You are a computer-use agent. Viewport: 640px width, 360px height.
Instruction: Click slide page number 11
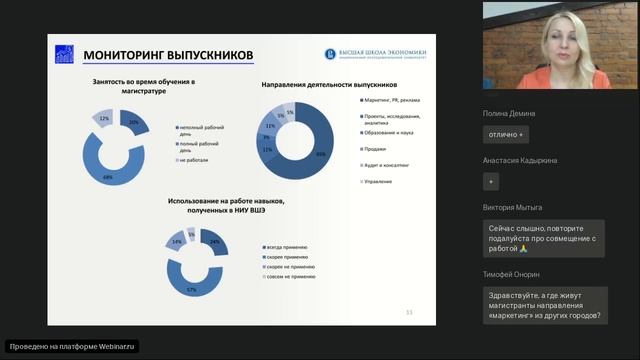pos(409,312)
